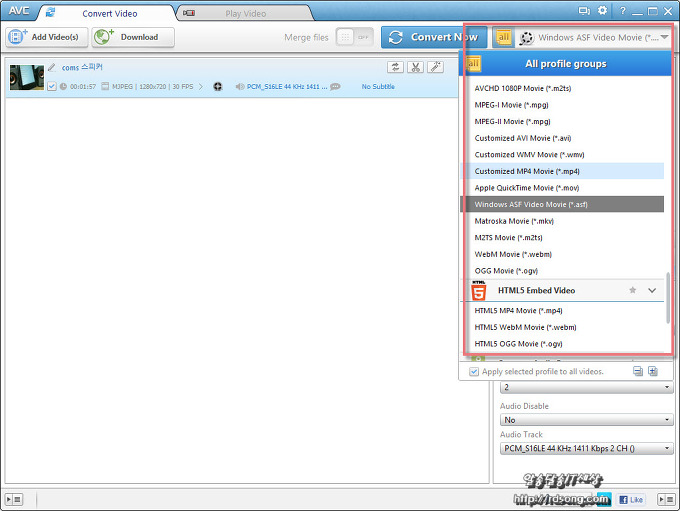
Task: Toggle the Merge files switch
Action: tap(354, 37)
